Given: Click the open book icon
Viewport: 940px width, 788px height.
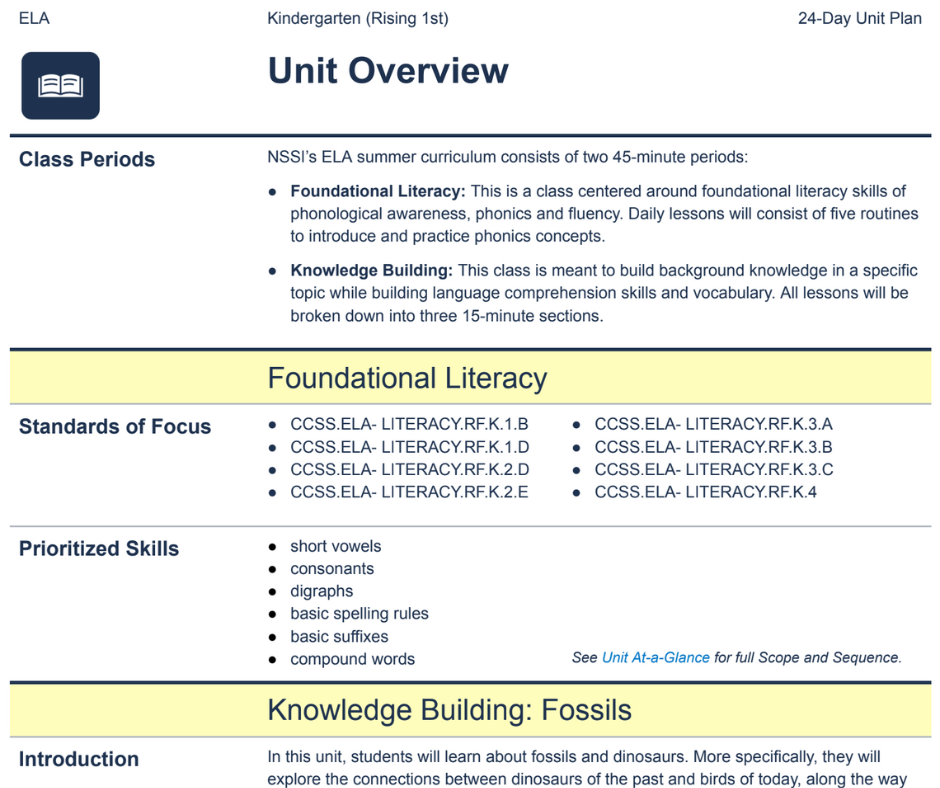Looking at the screenshot, I should (x=60, y=86).
